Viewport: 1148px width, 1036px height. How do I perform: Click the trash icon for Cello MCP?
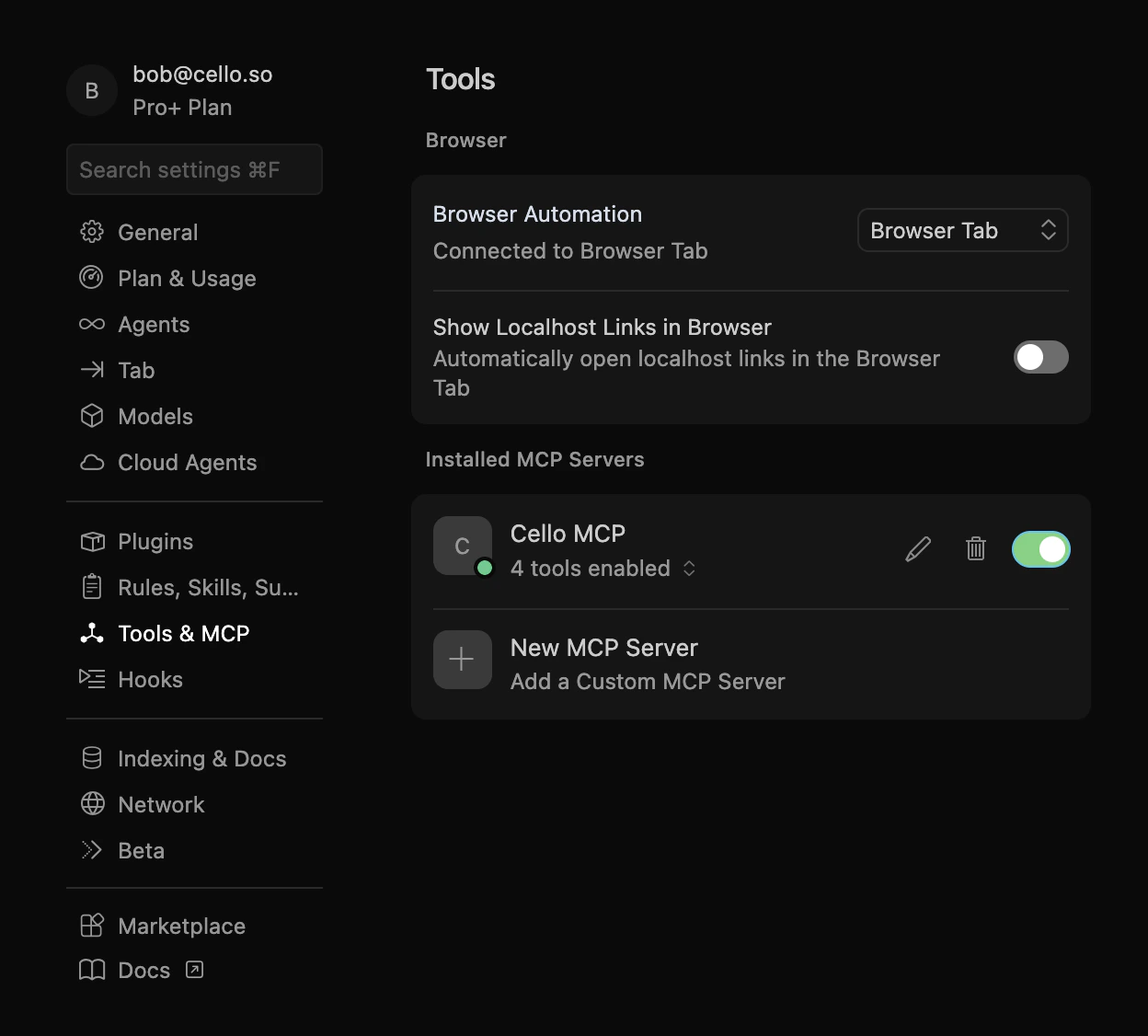pos(976,548)
